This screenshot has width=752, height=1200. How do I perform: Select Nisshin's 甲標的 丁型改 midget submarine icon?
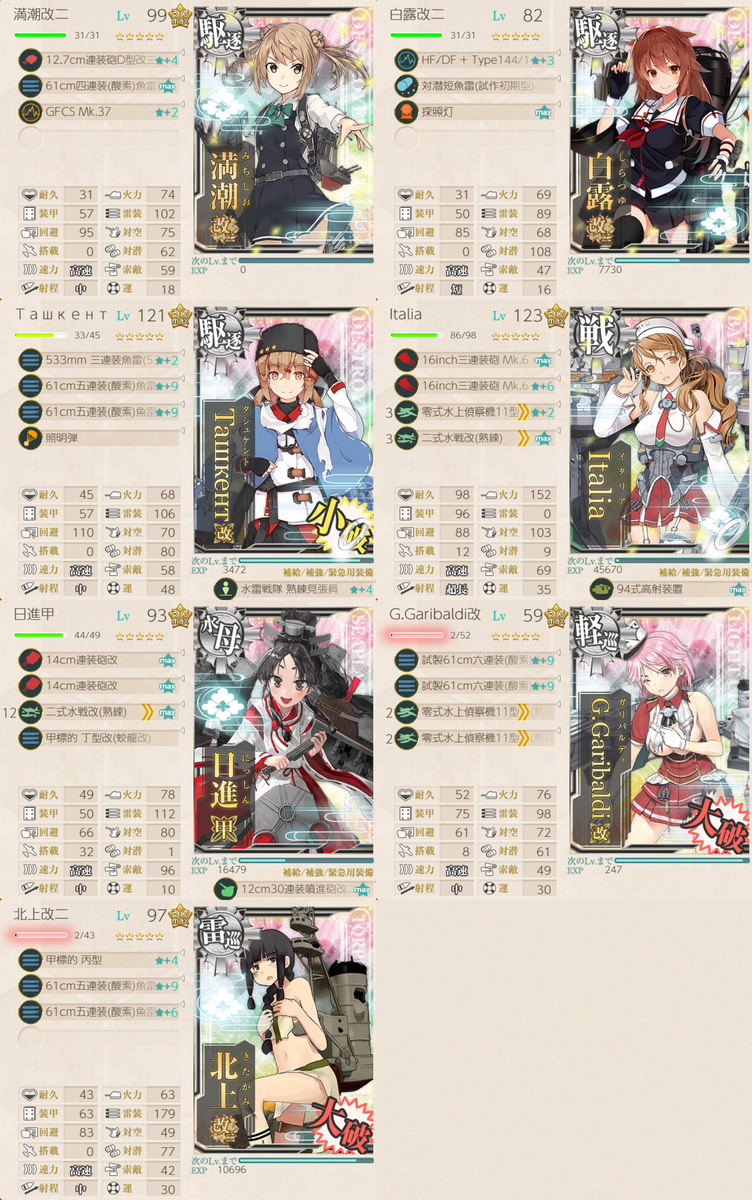(x=30, y=738)
